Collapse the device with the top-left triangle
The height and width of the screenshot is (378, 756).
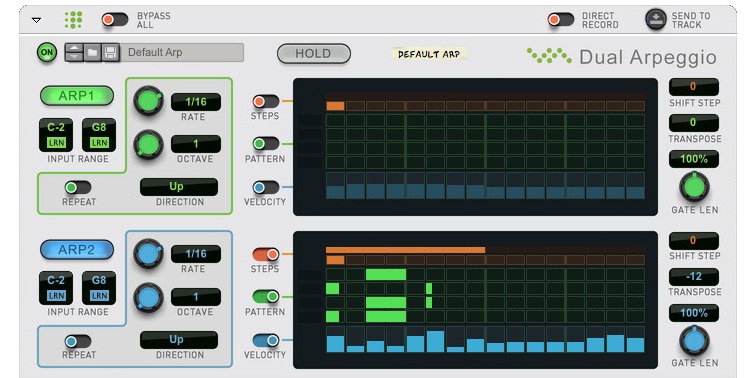tap(36, 20)
